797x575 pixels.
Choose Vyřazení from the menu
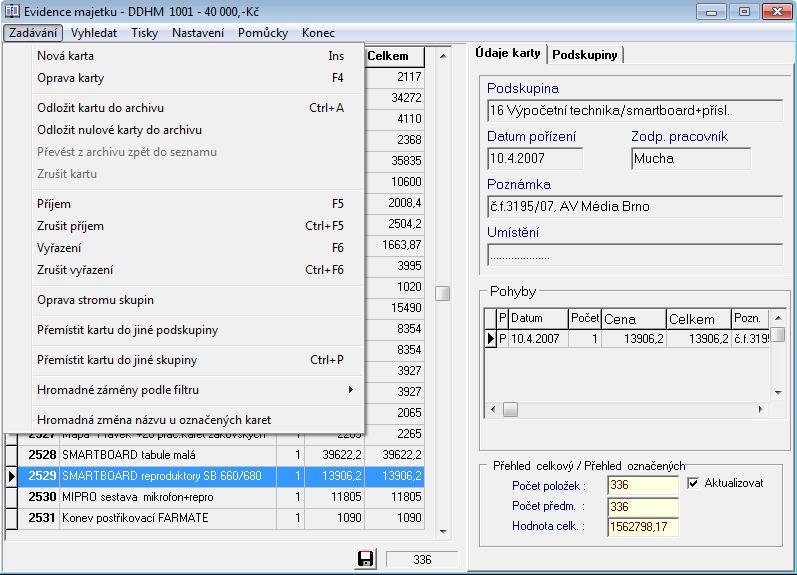[x=198, y=248]
